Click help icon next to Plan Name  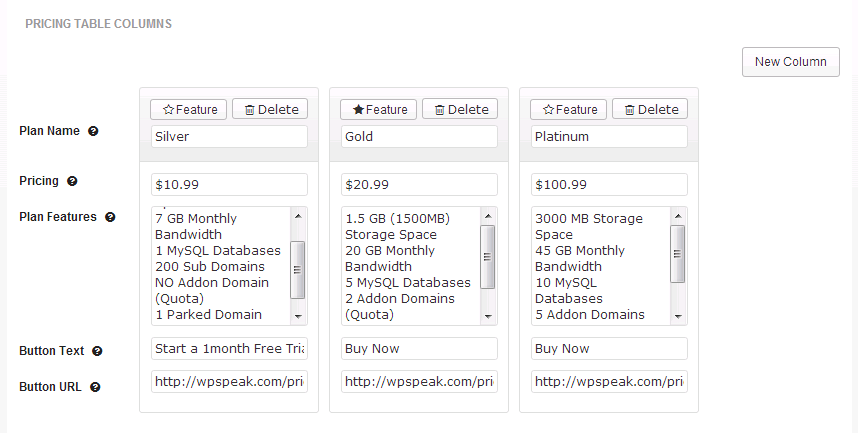pyautogui.click(x=93, y=131)
